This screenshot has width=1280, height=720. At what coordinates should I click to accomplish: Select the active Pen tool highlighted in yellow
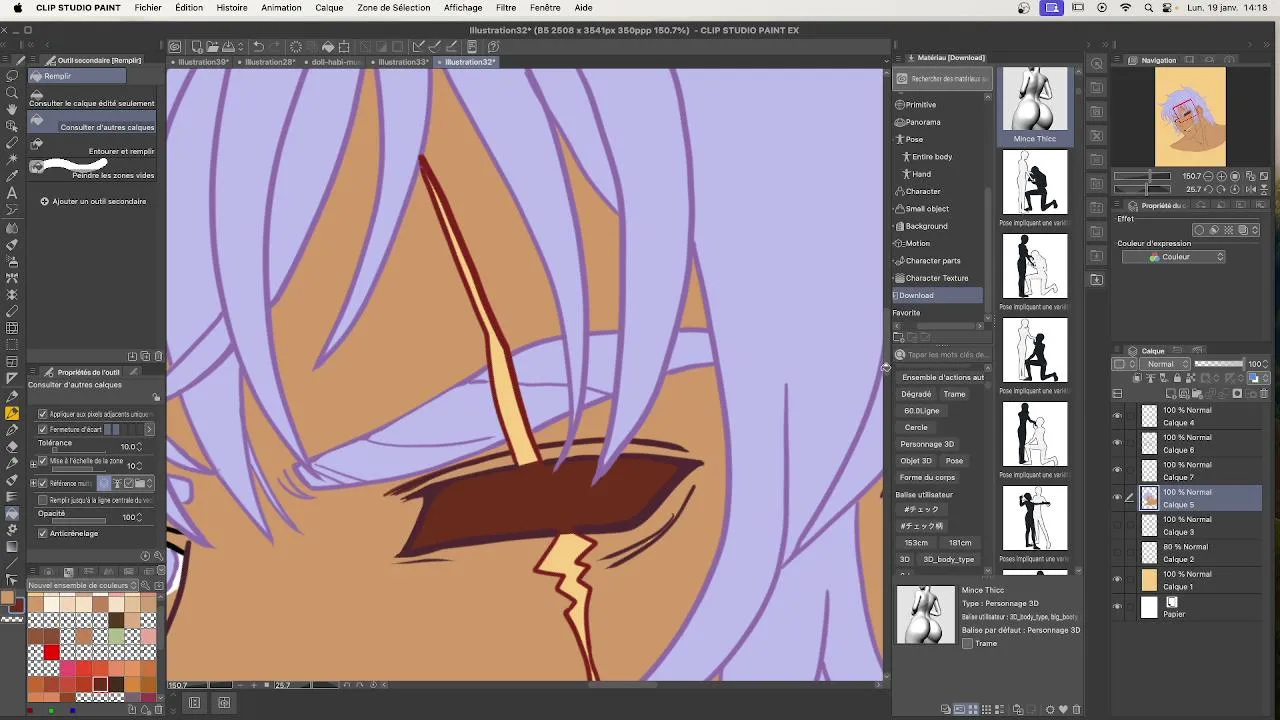pos(12,413)
